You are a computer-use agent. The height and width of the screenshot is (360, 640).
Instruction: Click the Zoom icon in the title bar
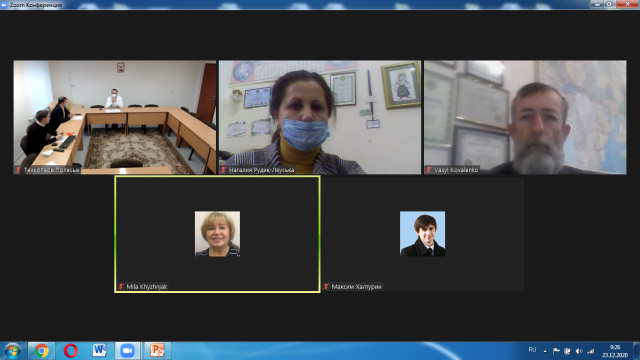pyautogui.click(x=4, y=5)
